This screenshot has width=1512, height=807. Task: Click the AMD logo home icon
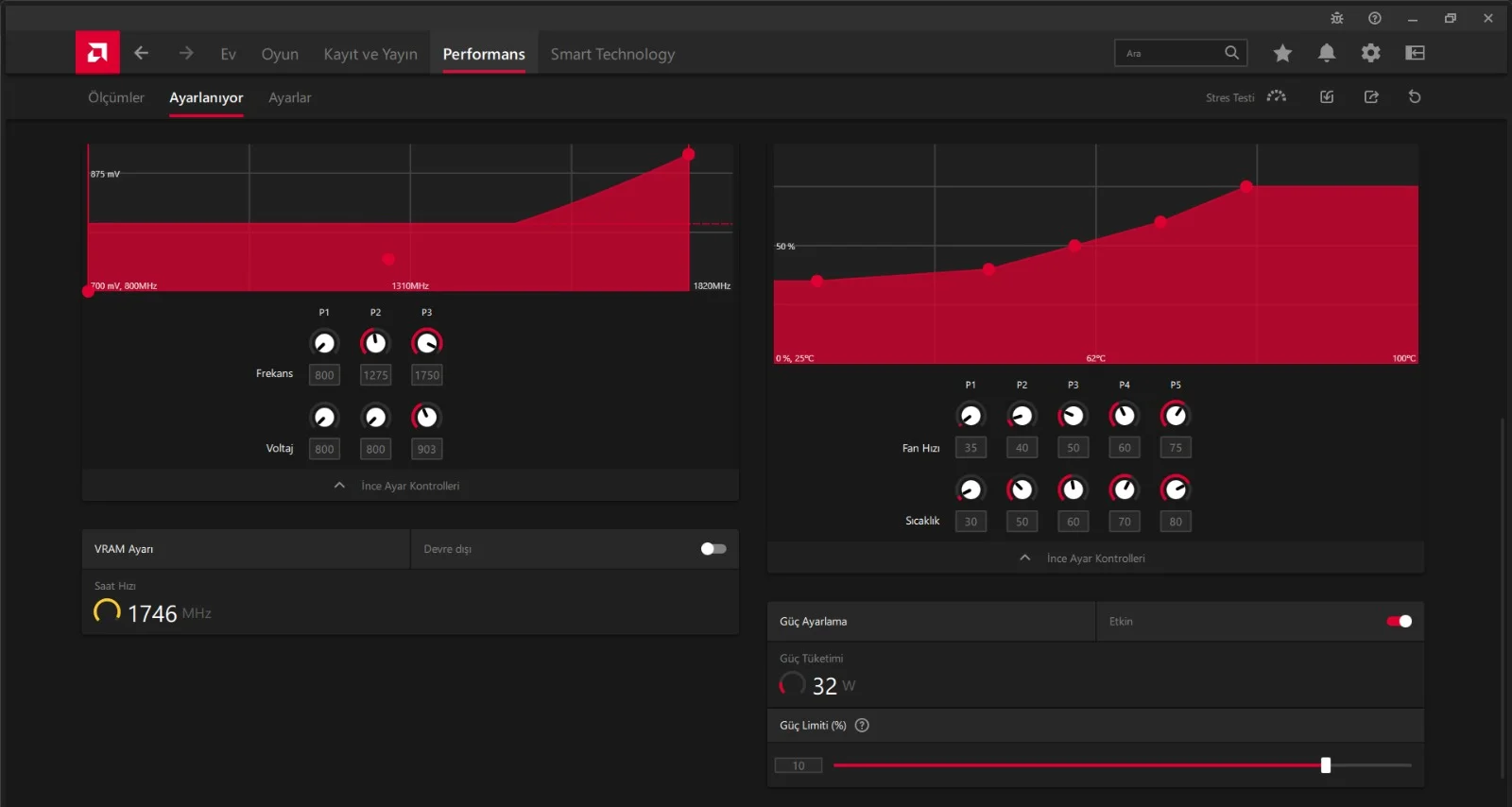97,53
